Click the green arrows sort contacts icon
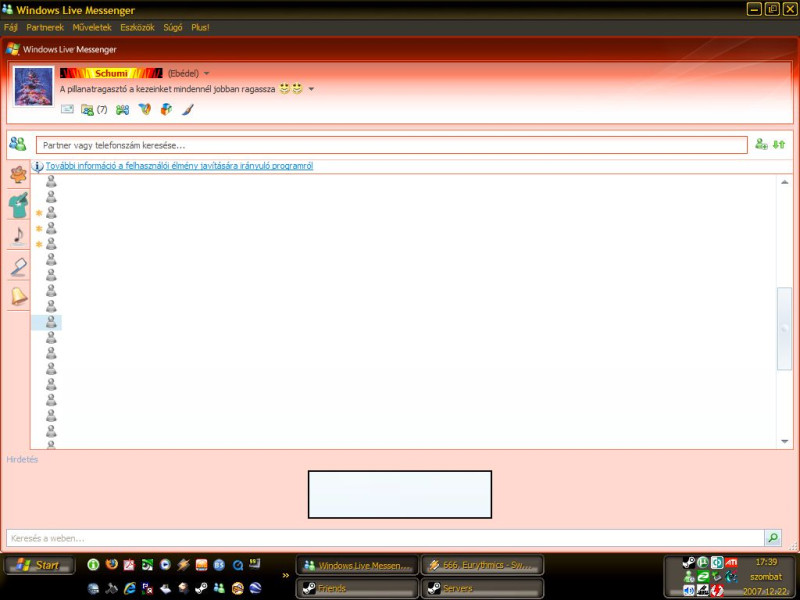This screenshot has height=600, width=800. [x=779, y=144]
